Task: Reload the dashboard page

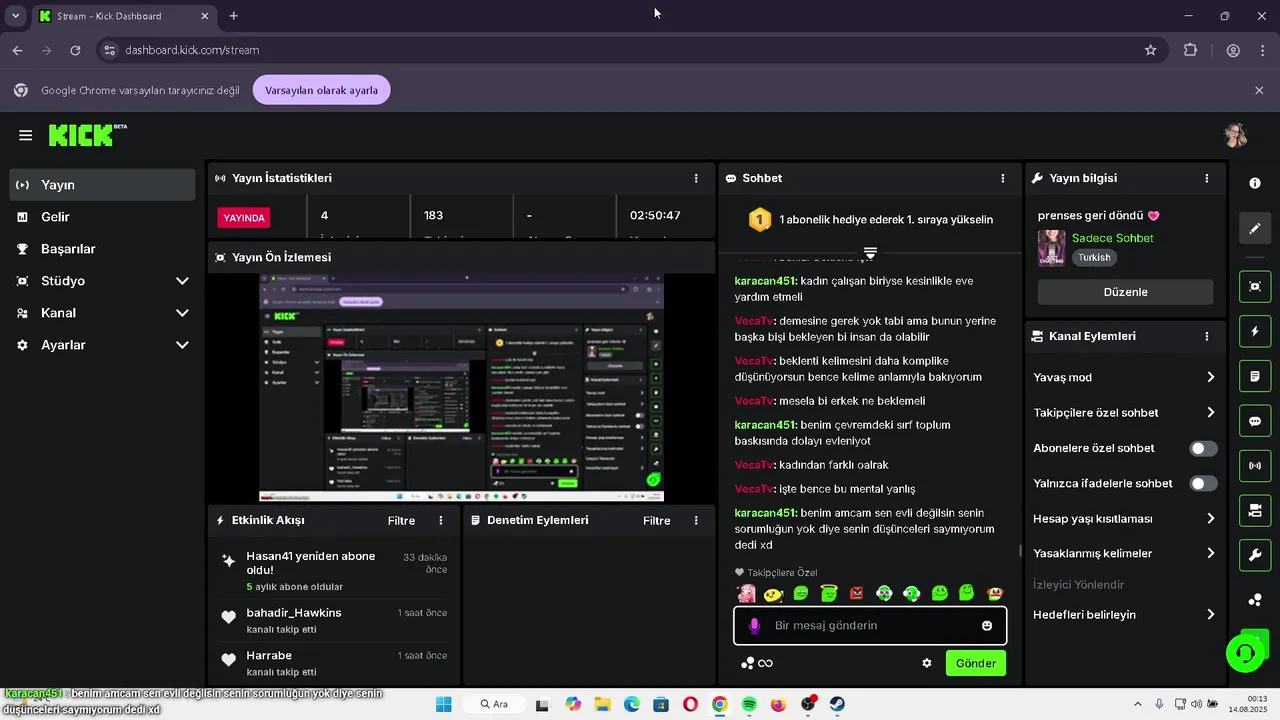Action: [75, 50]
